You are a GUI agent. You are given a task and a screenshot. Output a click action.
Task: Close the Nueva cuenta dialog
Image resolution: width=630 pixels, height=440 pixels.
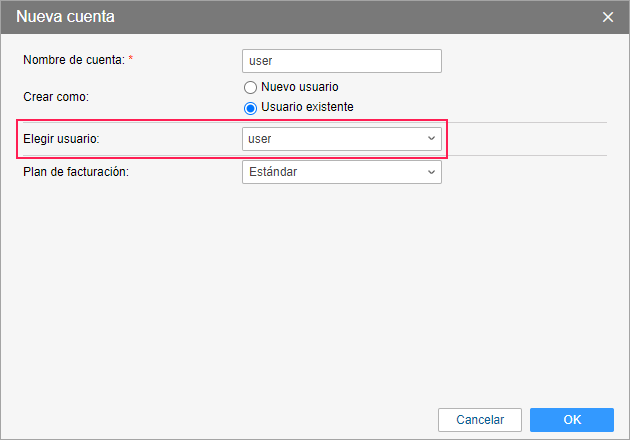607,17
